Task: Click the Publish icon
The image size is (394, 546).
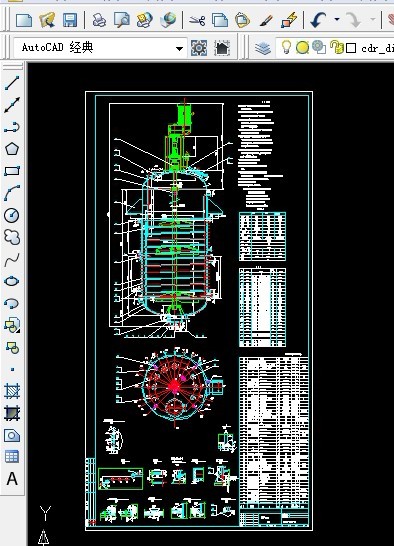Action: pyautogui.click(x=144, y=20)
